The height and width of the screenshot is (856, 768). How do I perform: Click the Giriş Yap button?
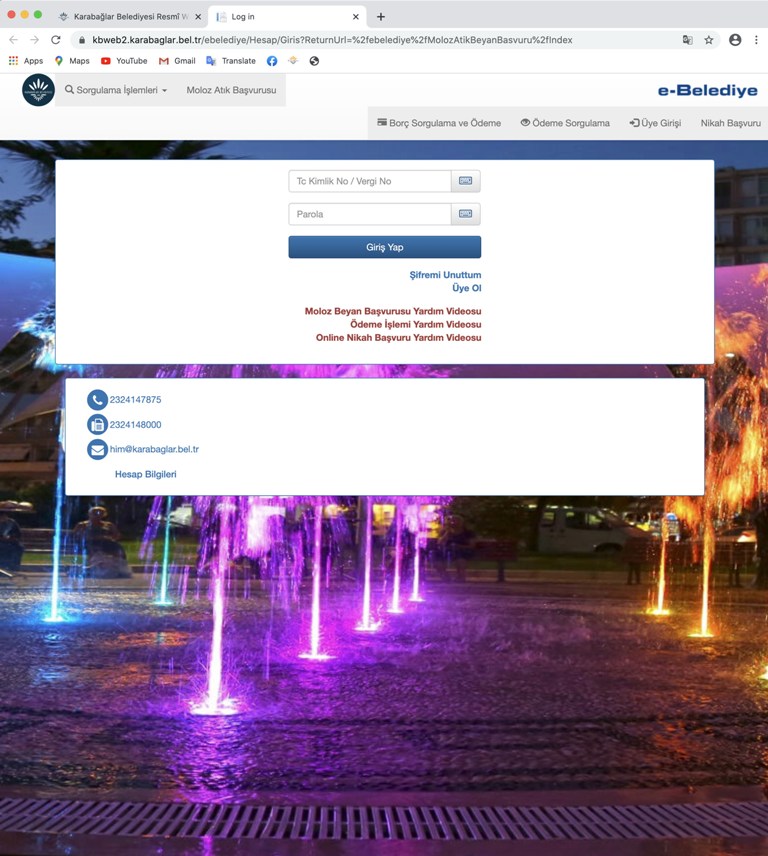click(x=385, y=247)
